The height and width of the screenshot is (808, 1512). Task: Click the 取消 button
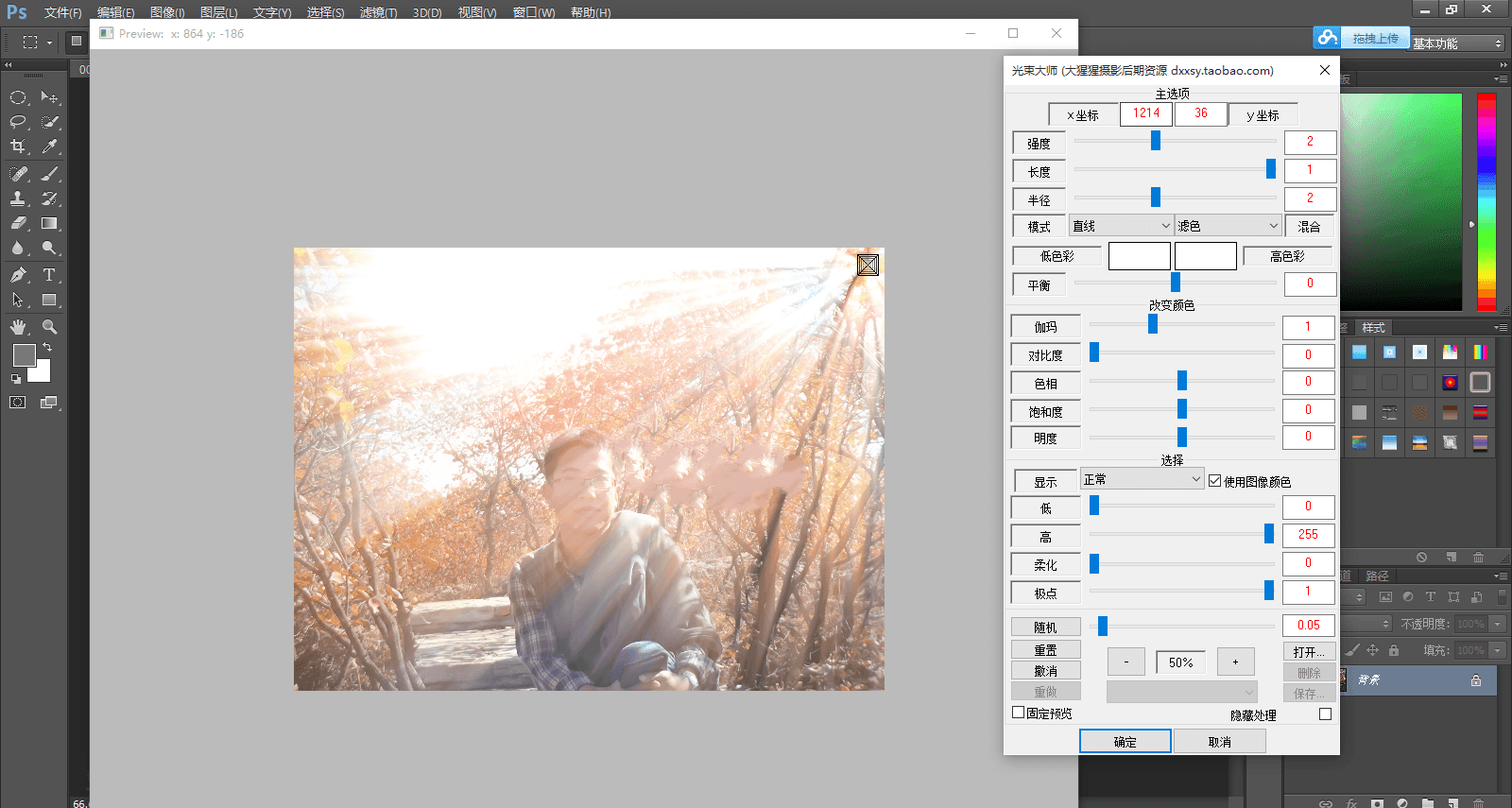pyautogui.click(x=1219, y=741)
